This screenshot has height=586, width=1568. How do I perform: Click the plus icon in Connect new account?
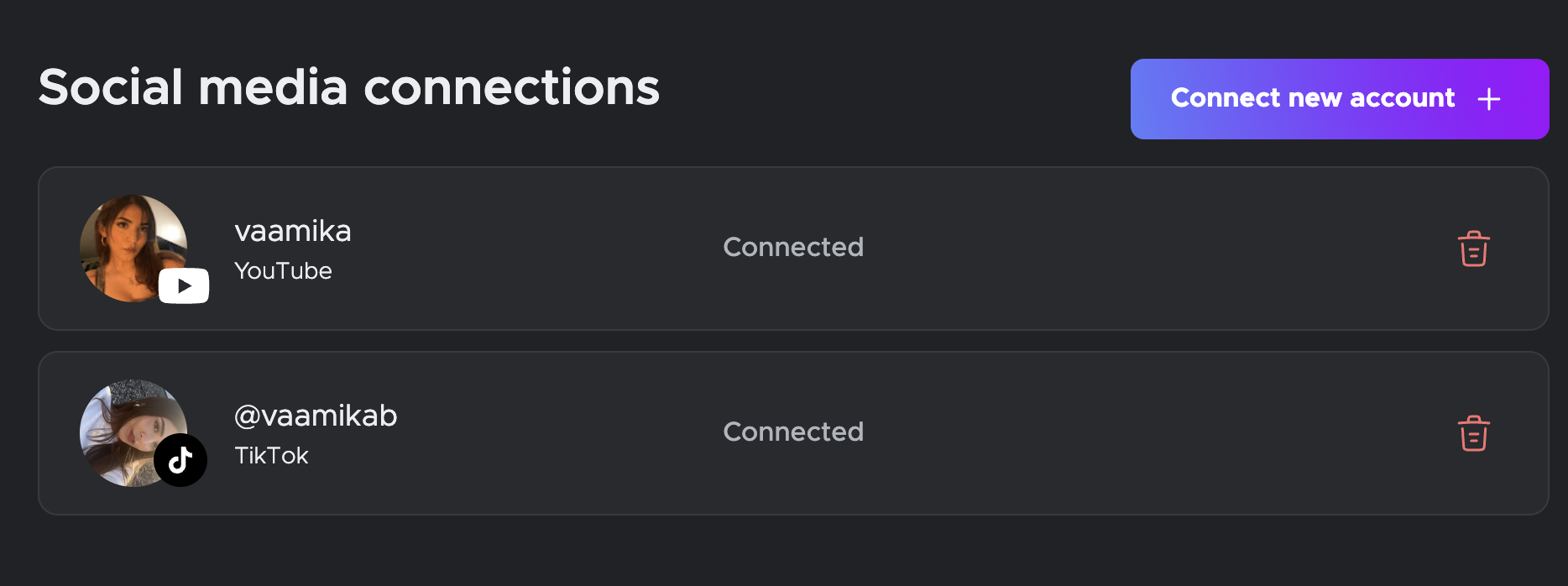(1489, 99)
